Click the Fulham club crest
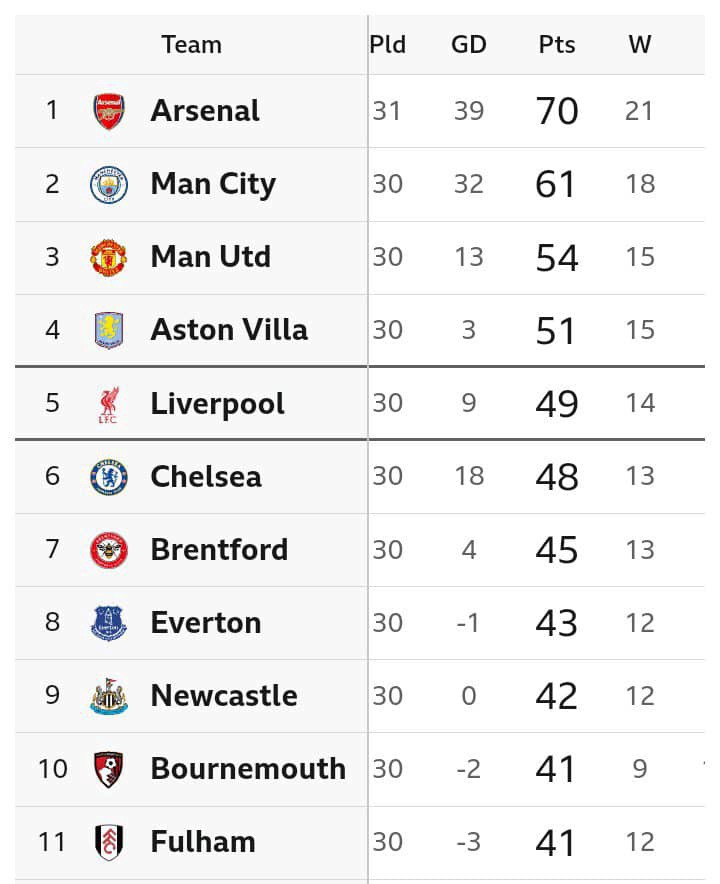Screen dimensions: 720x884 click(109, 842)
